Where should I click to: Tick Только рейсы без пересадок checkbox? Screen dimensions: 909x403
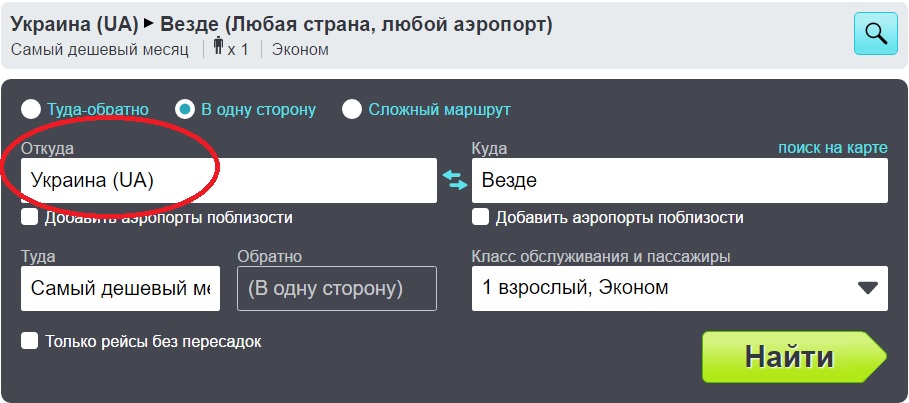point(30,341)
